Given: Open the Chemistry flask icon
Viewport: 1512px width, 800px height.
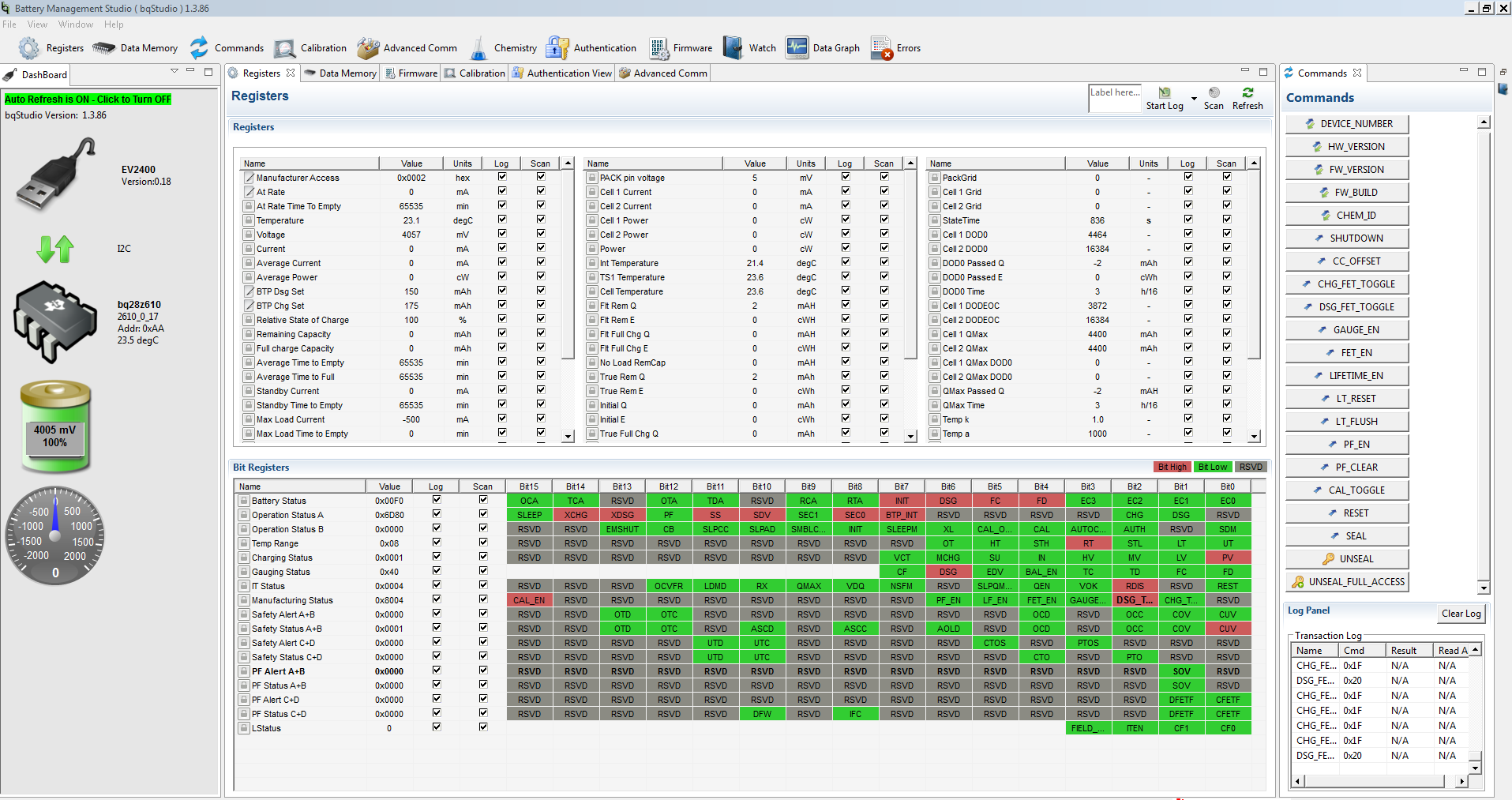Looking at the screenshot, I should coord(478,48).
